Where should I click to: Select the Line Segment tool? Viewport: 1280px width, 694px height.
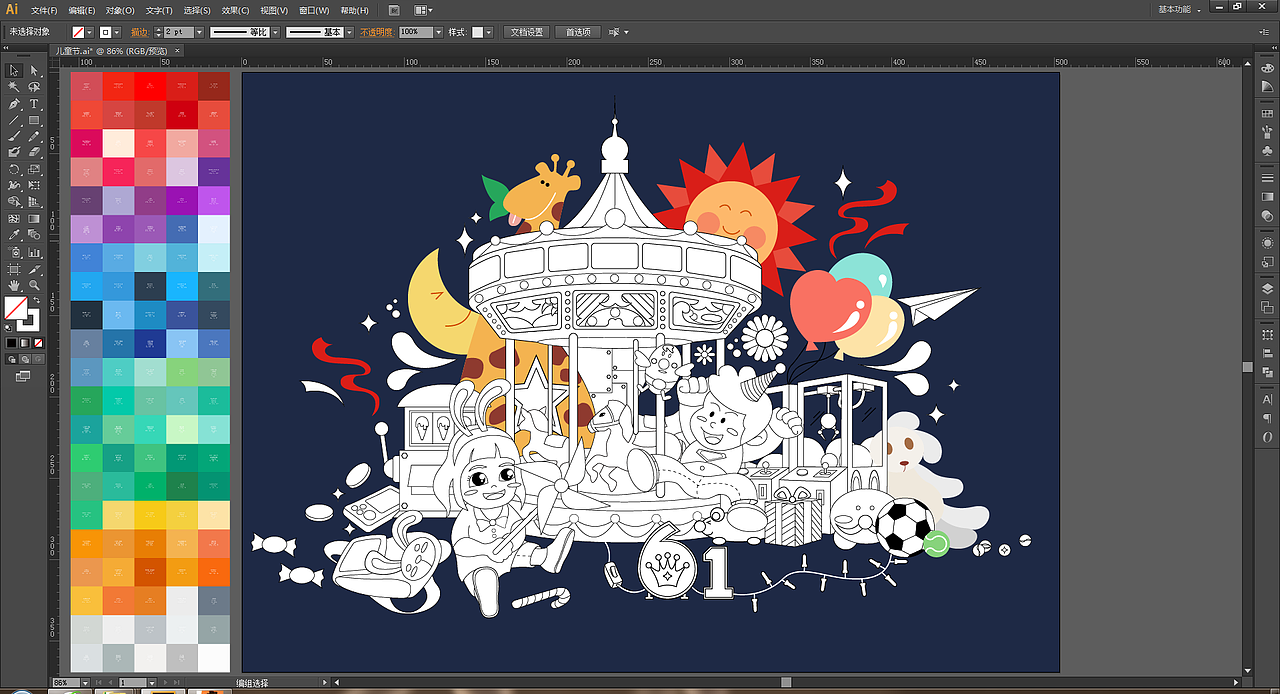(x=14, y=119)
